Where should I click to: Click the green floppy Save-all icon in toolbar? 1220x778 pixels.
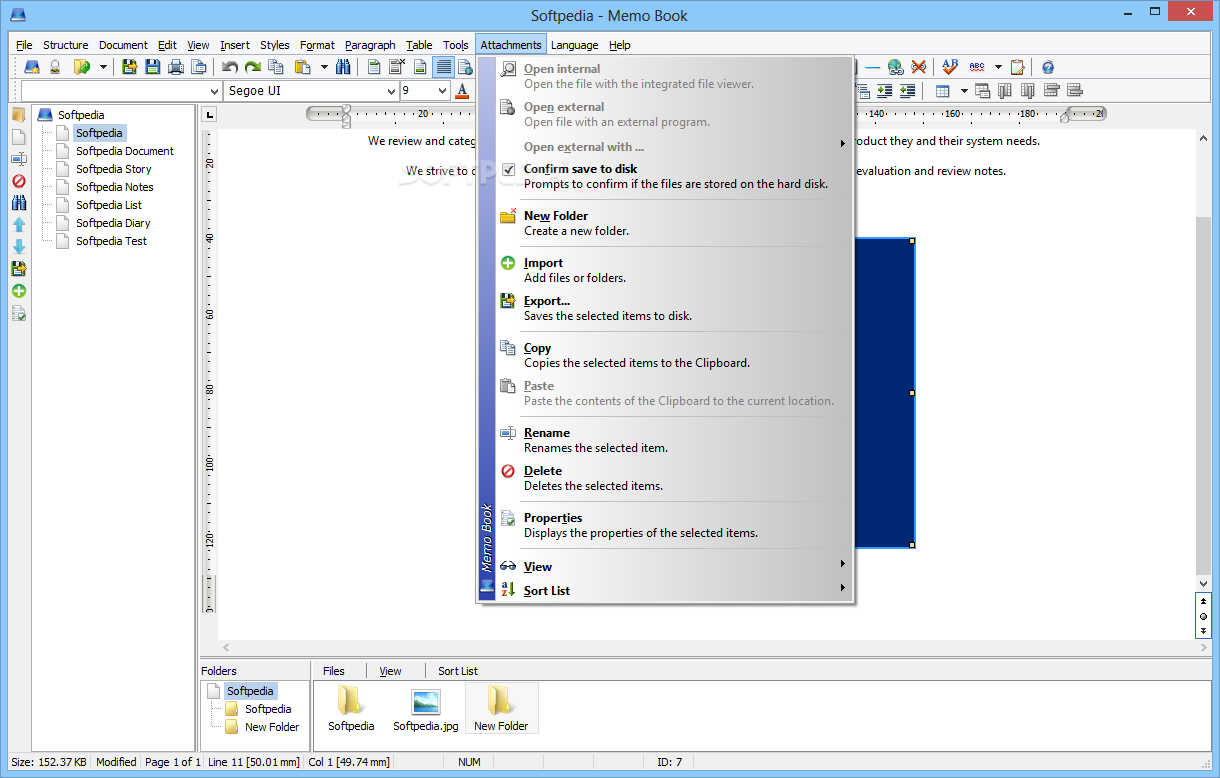pos(129,67)
